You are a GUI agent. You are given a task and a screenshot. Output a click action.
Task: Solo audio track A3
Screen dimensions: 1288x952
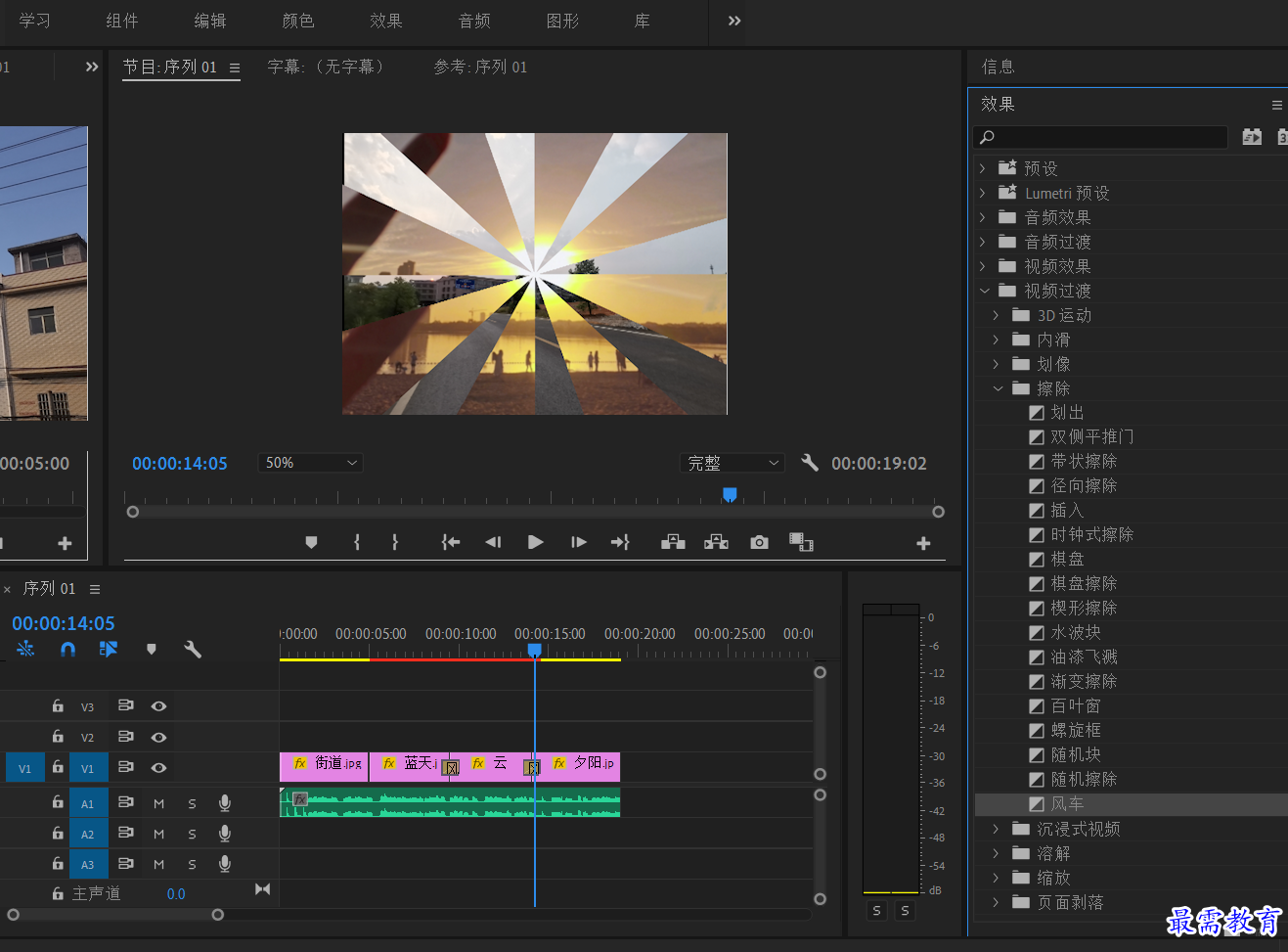193,865
